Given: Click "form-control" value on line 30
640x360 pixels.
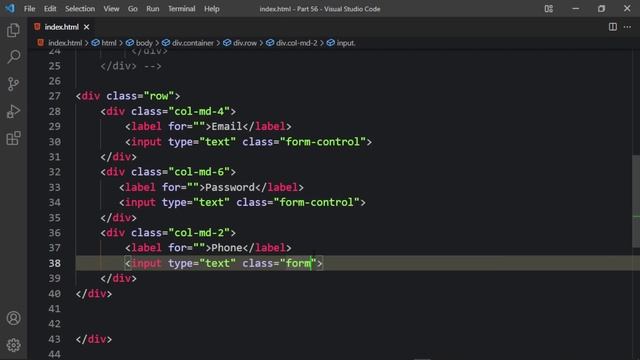Looking at the screenshot, I should [322, 142].
